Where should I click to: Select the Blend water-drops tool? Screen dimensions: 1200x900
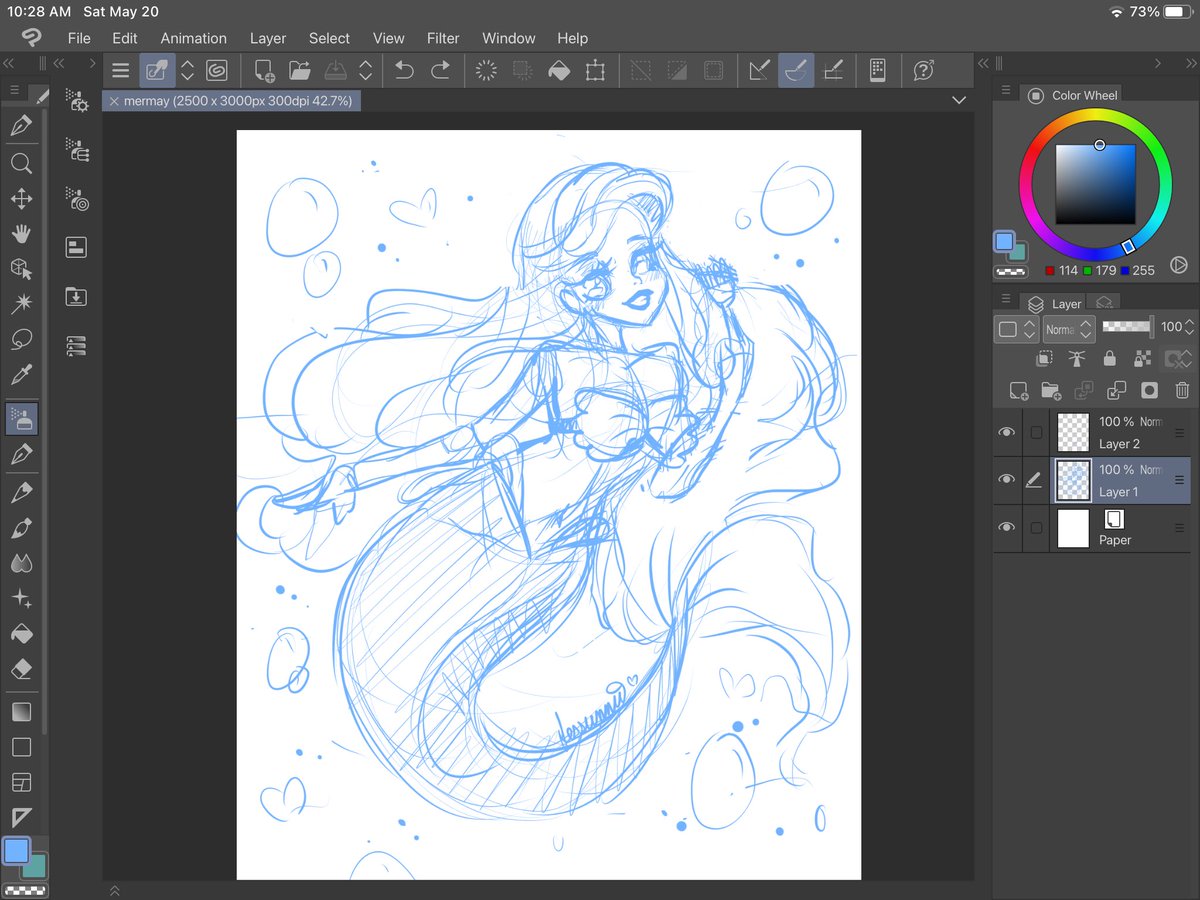(x=21, y=564)
